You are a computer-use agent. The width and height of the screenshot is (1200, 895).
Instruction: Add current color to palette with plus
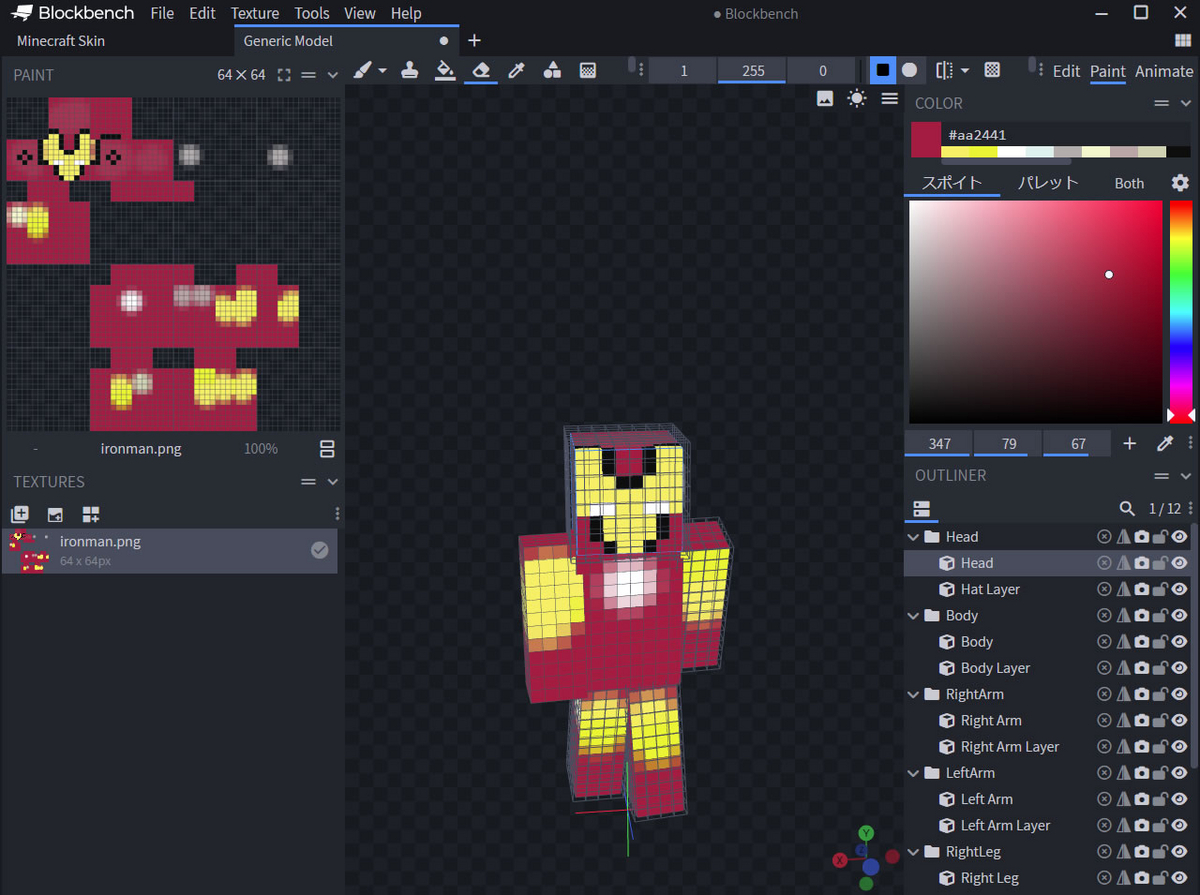[x=1130, y=443]
